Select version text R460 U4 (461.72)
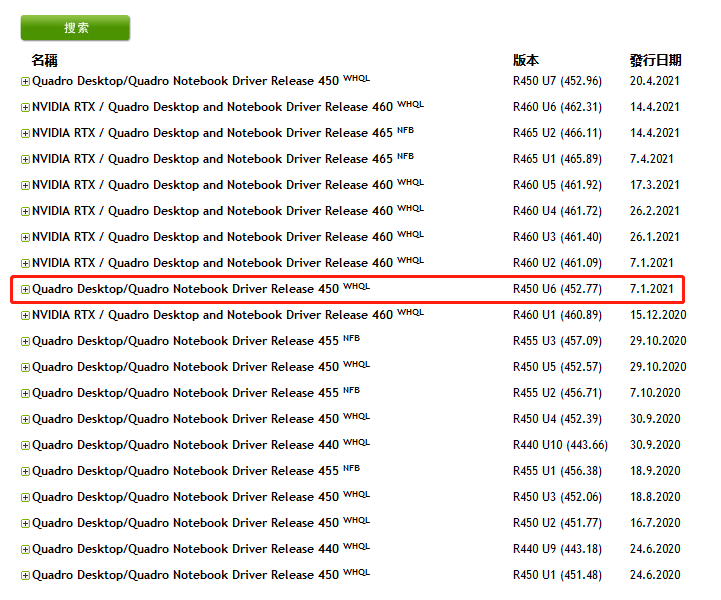The width and height of the screenshot is (721, 600). point(557,211)
